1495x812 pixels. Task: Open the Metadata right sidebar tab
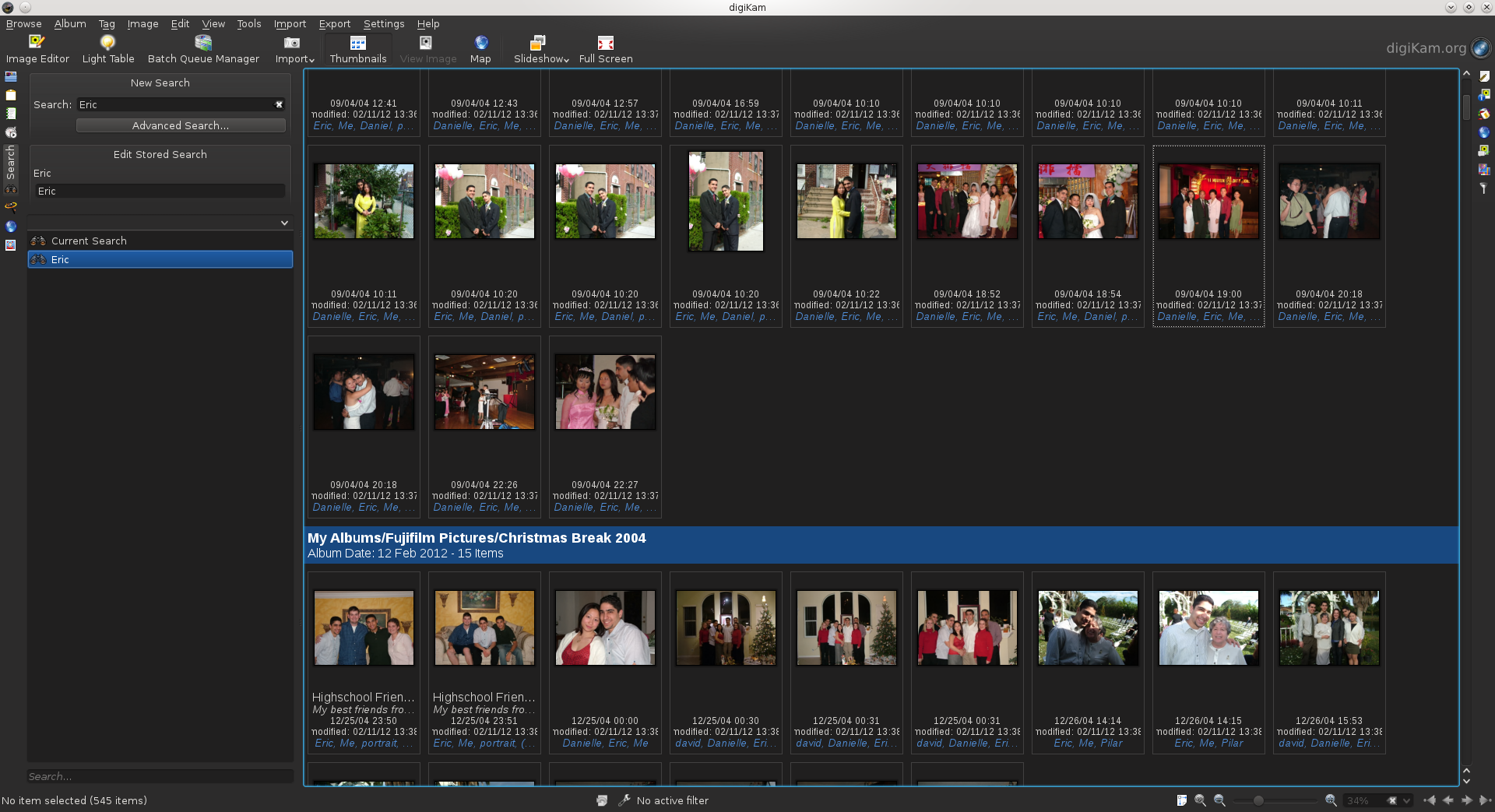click(1484, 95)
